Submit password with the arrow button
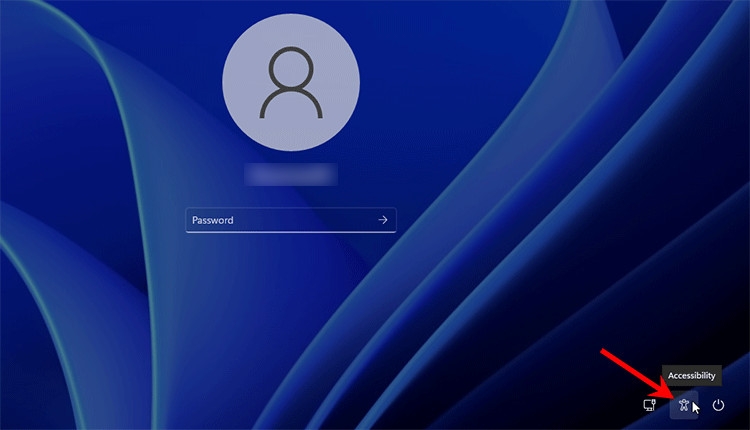Viewport: 750px width, 430px height. [x=383, y=220]
